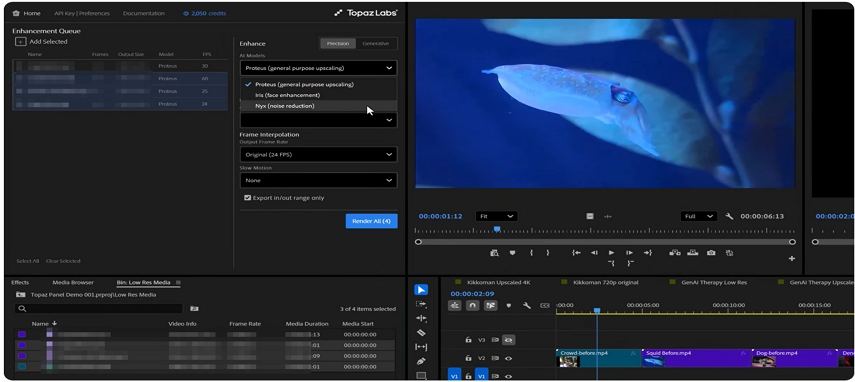Toggle V2 track lock
This screenshot has height=382, width=855.
click(x=468, y=358)
